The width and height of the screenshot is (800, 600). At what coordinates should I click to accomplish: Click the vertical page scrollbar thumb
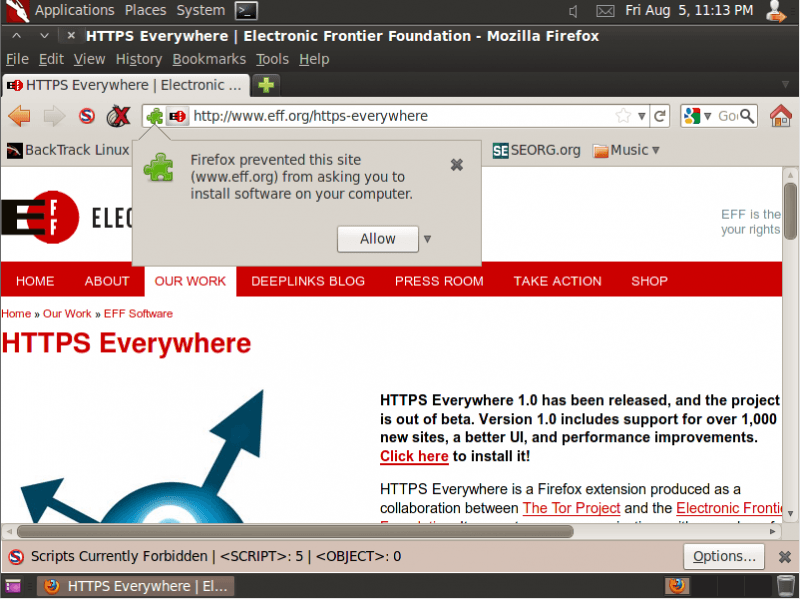[790, 213]
